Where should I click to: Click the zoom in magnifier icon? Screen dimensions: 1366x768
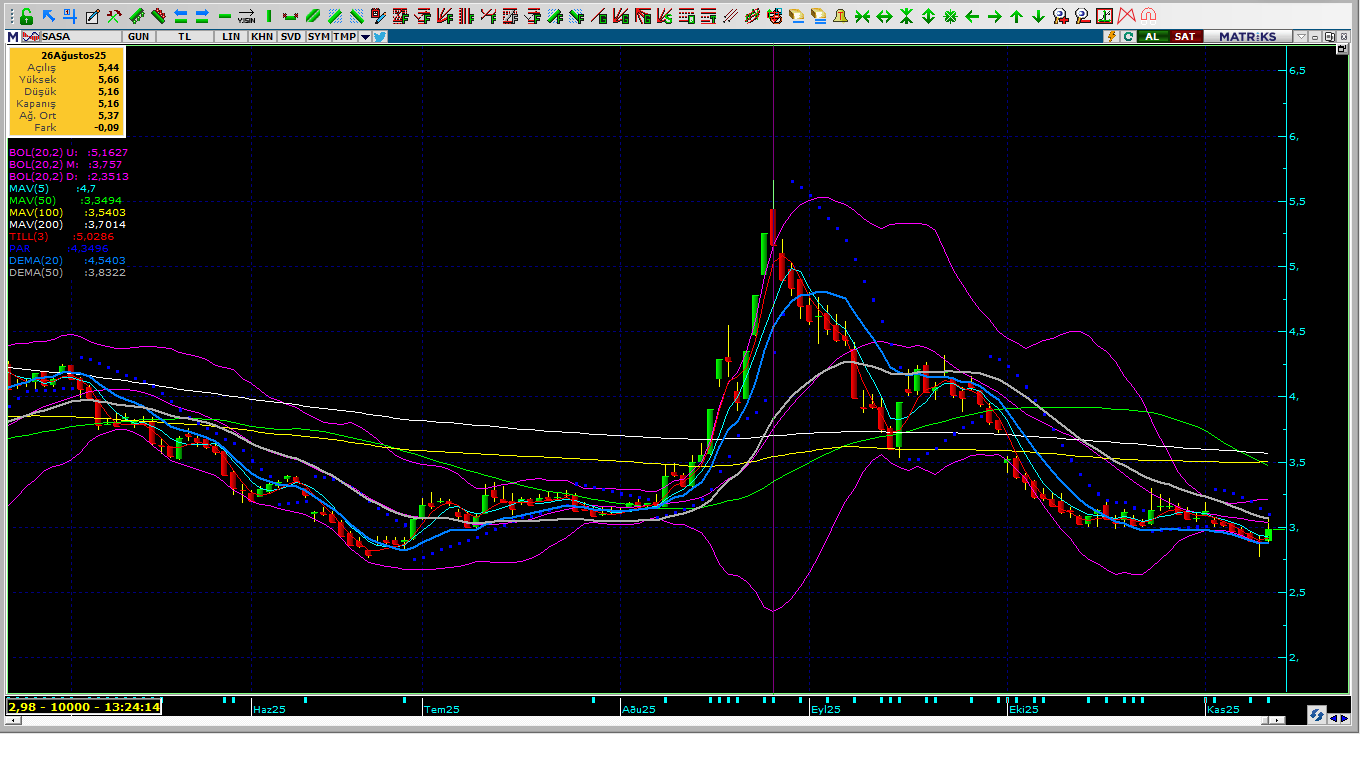tap(1060, 16)
